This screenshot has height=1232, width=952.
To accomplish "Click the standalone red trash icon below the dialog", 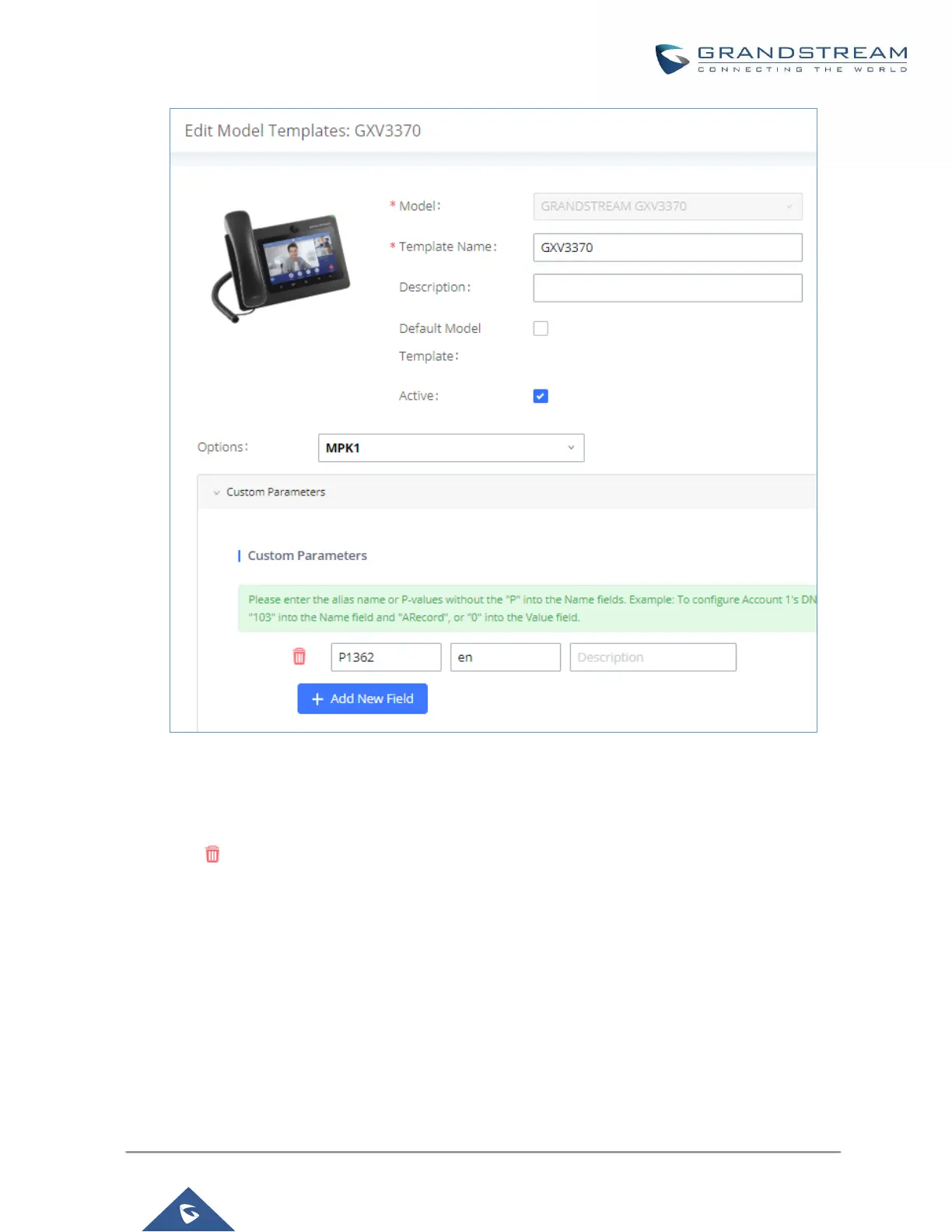I will pyautogui.click(x=212, y=854).
